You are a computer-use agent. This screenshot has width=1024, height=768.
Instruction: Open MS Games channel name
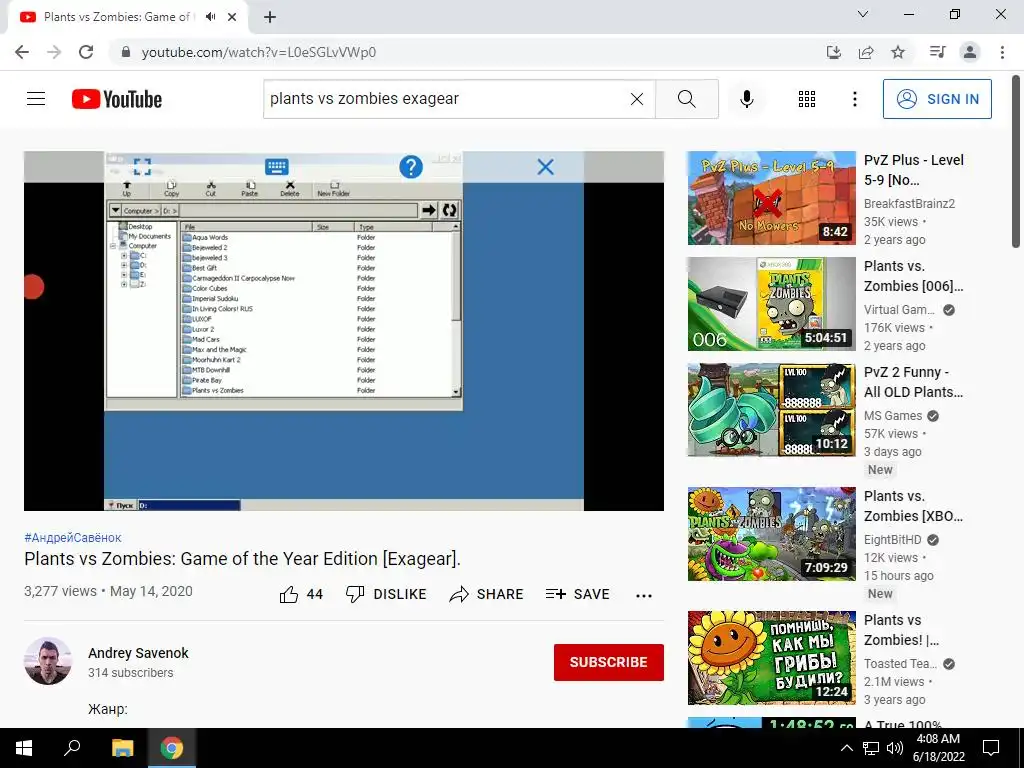click(x=893, y=416)
